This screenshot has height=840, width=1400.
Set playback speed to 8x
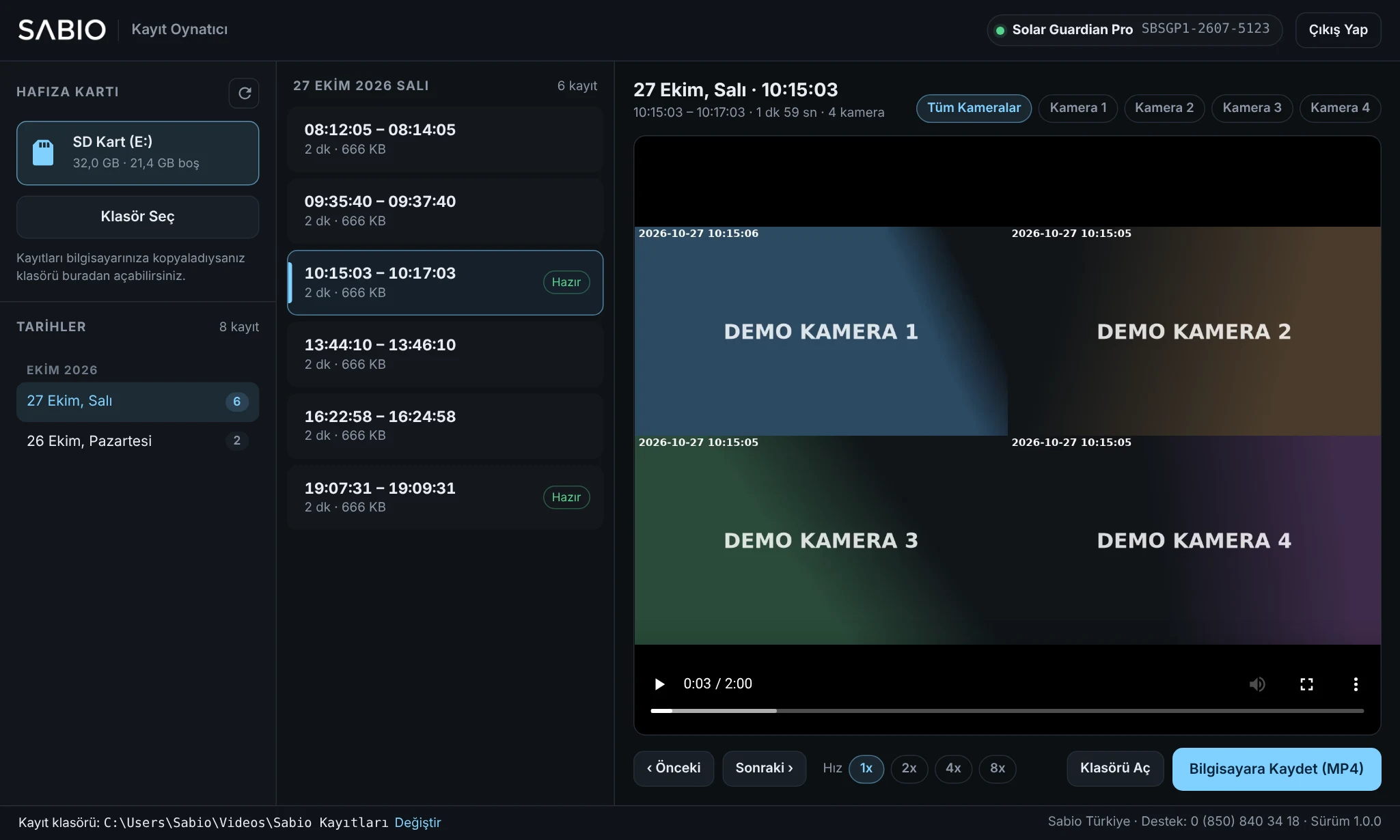pyautogui.click(x=998, y=768)
